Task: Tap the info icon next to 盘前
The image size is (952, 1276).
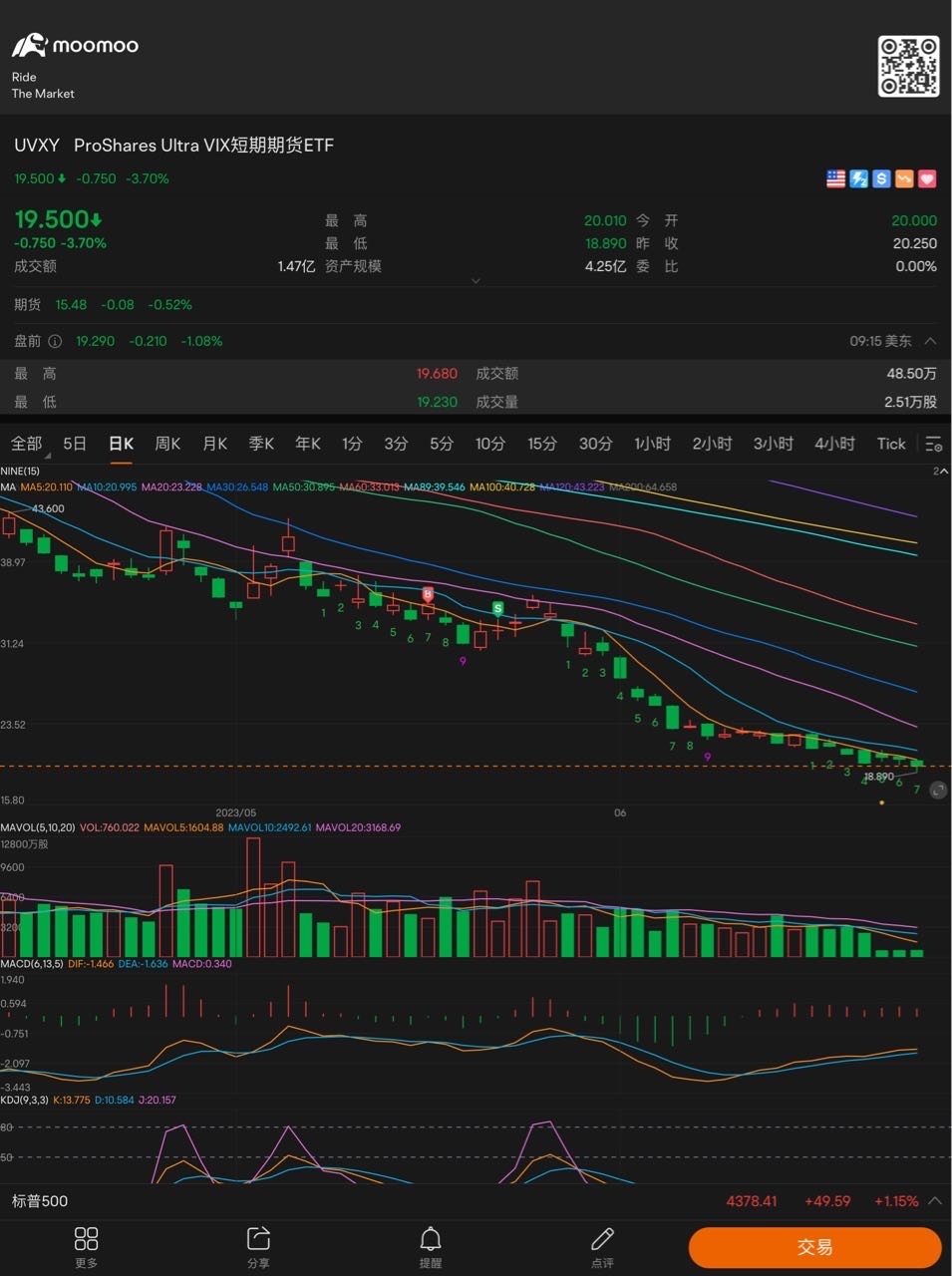Action: [55, 341]
